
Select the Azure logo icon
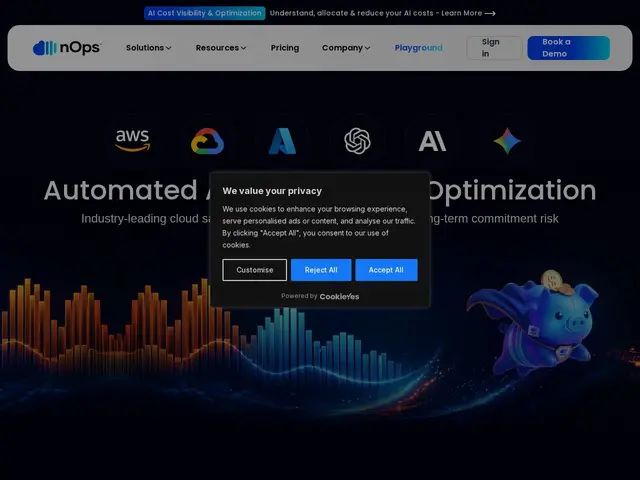click(282, 141)
